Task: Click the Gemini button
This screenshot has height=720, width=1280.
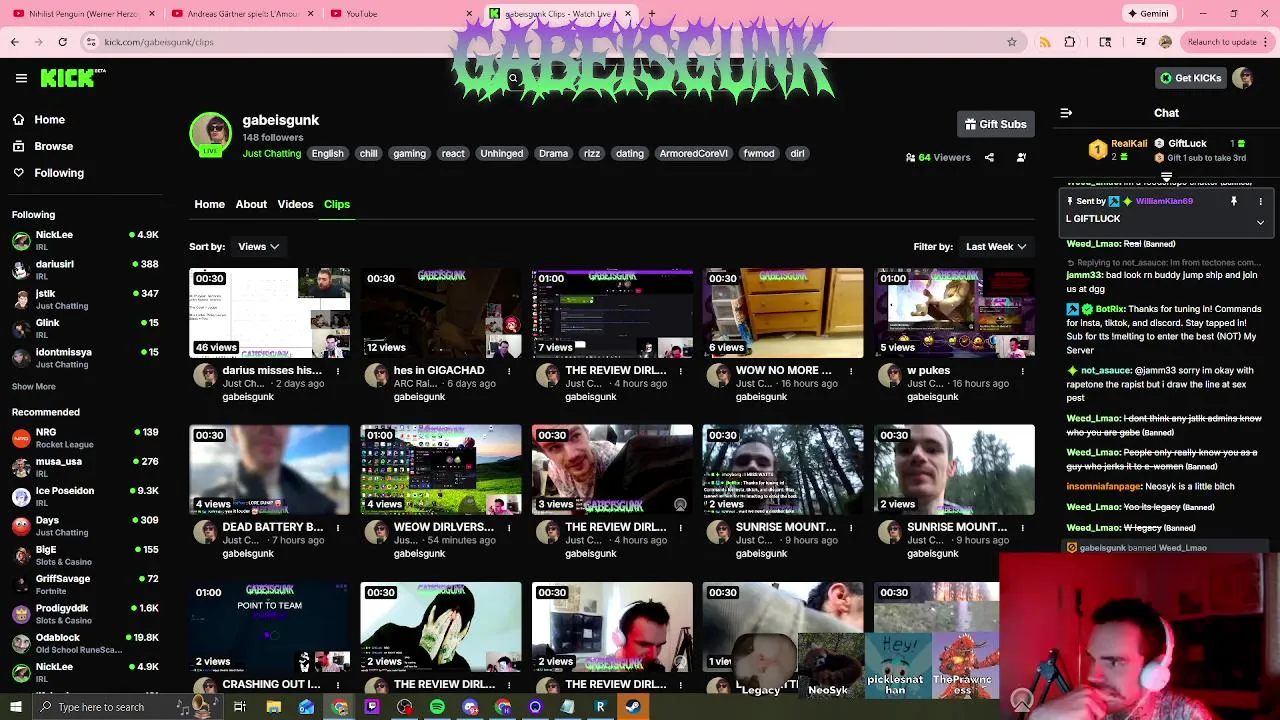Action: click(x=1148, y=14)
